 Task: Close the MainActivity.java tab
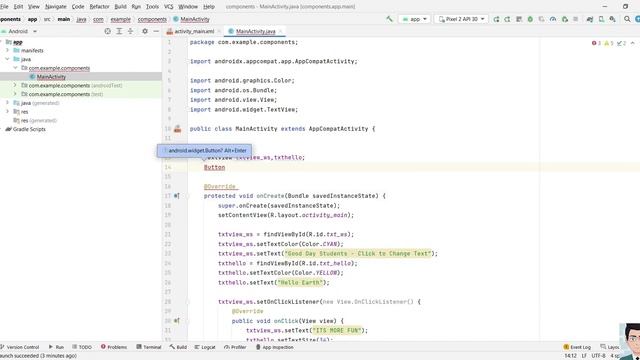(281, 31)
